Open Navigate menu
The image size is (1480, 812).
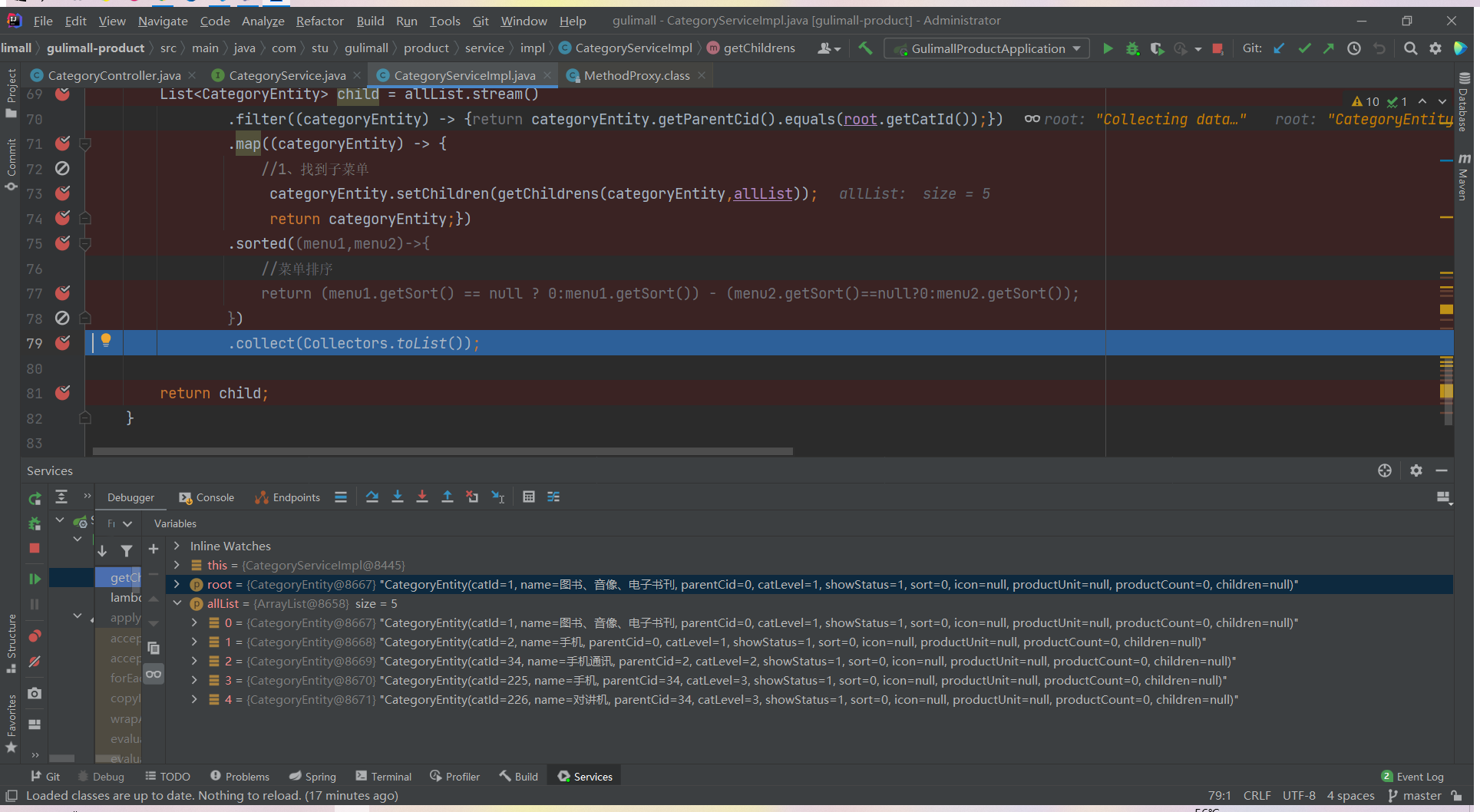coord(163,21)
